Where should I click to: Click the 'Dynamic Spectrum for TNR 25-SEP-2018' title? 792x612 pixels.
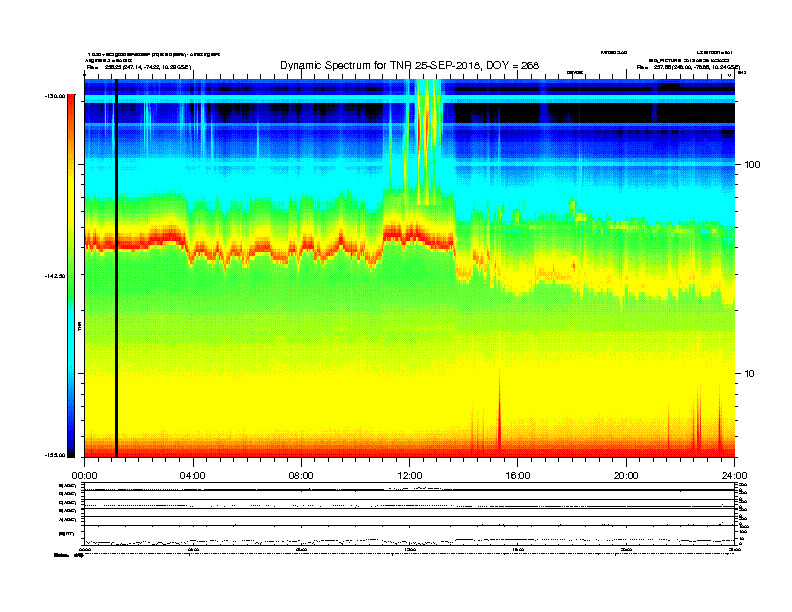409,65
